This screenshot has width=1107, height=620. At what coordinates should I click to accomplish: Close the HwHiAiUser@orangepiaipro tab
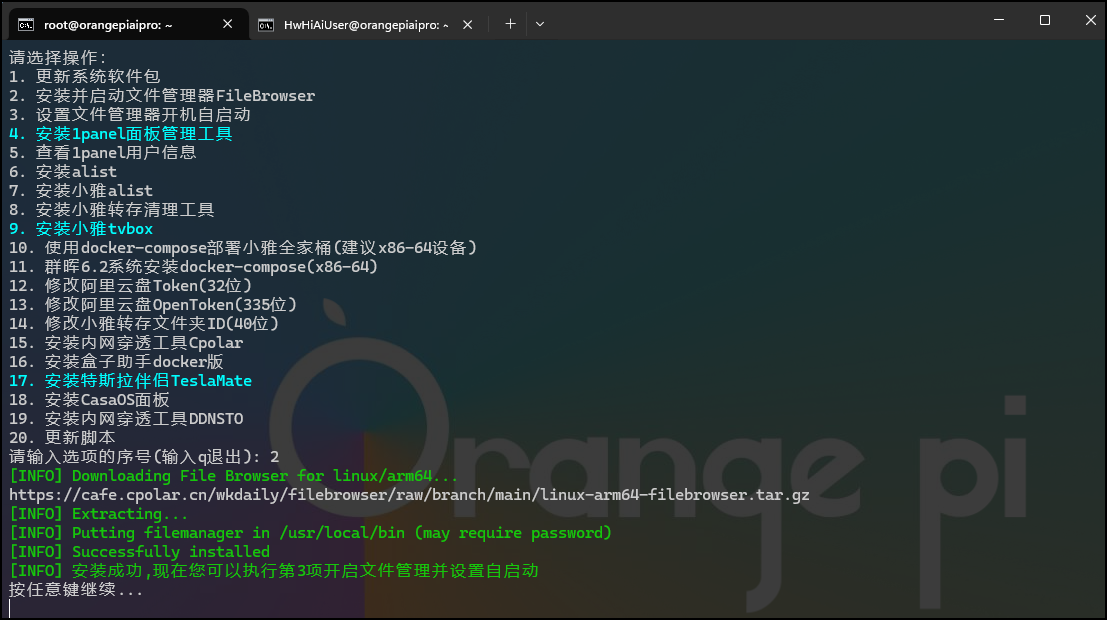pos(467,24)
